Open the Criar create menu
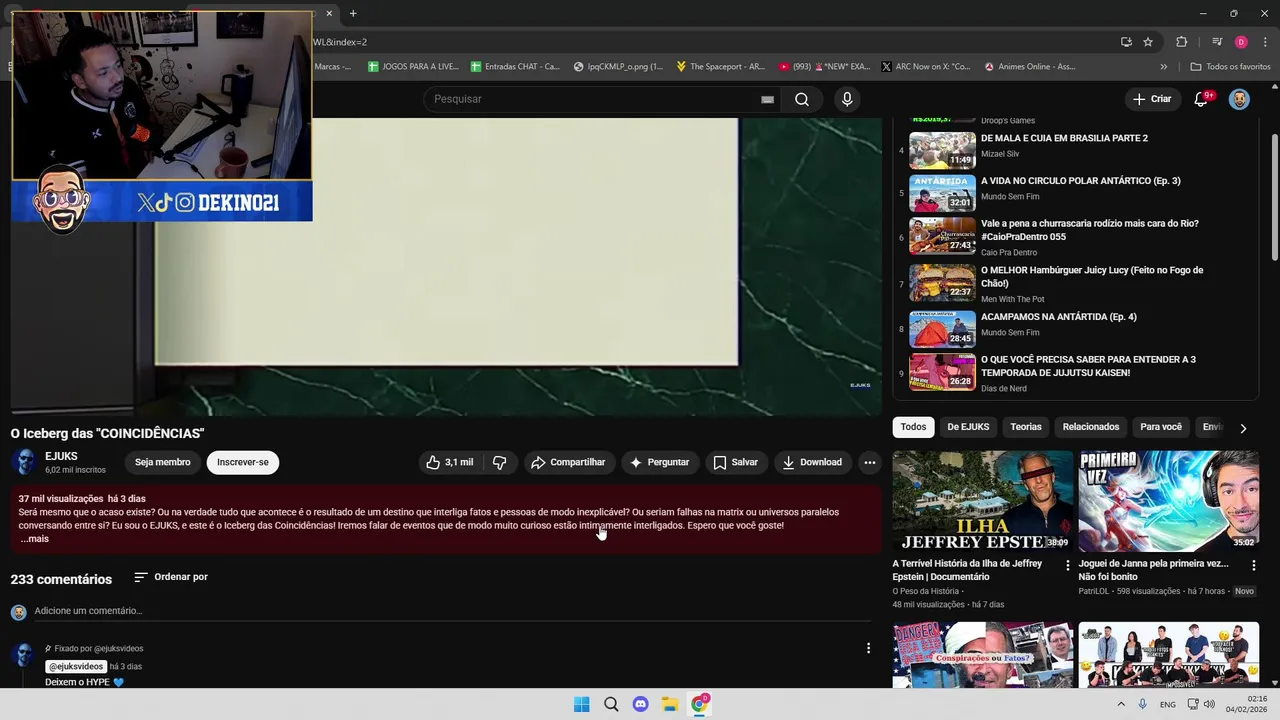The height and width of the screenshot is (720, 1280). click(1152, 99)
